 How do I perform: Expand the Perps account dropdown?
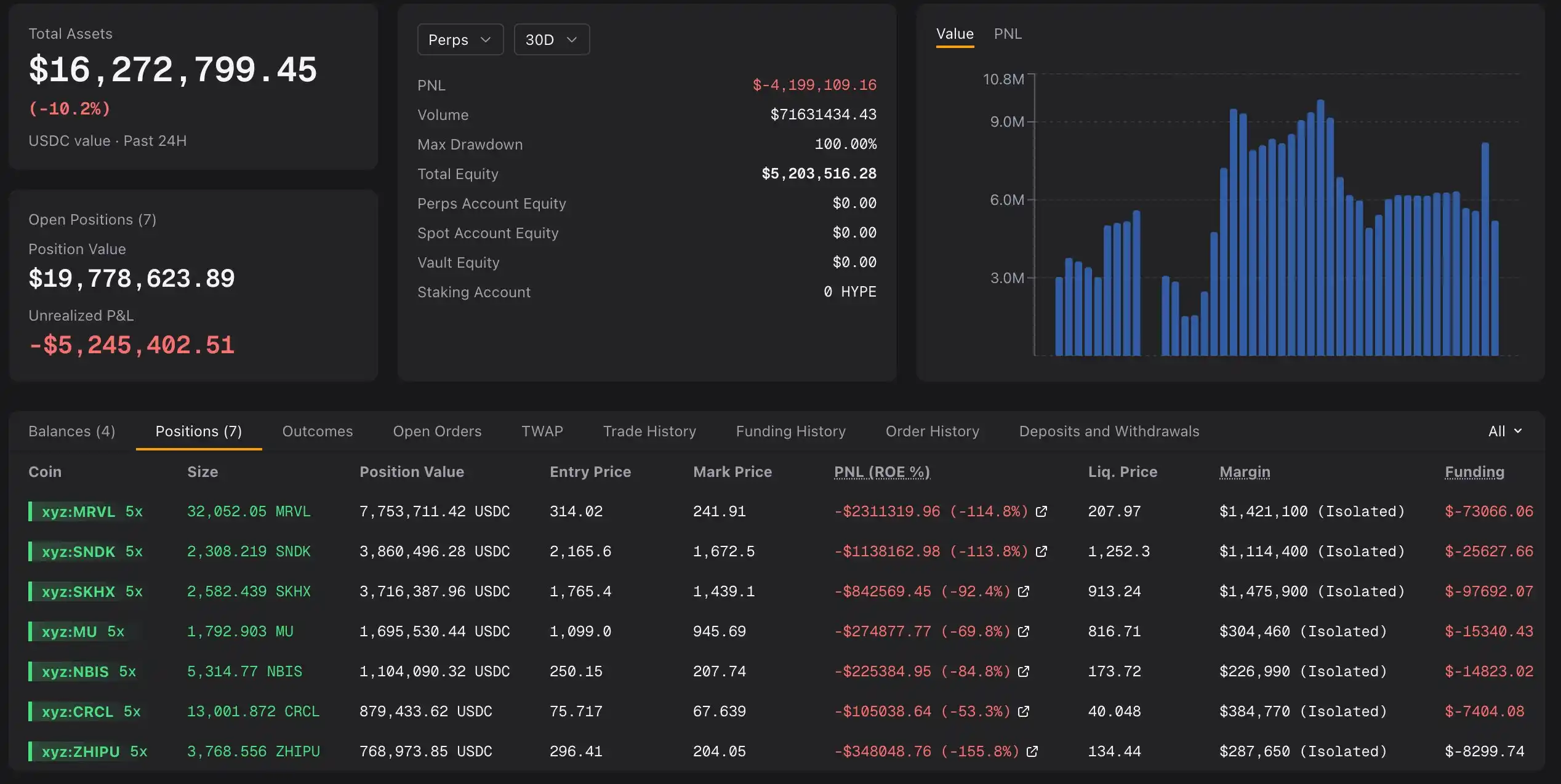pos(460,39)
